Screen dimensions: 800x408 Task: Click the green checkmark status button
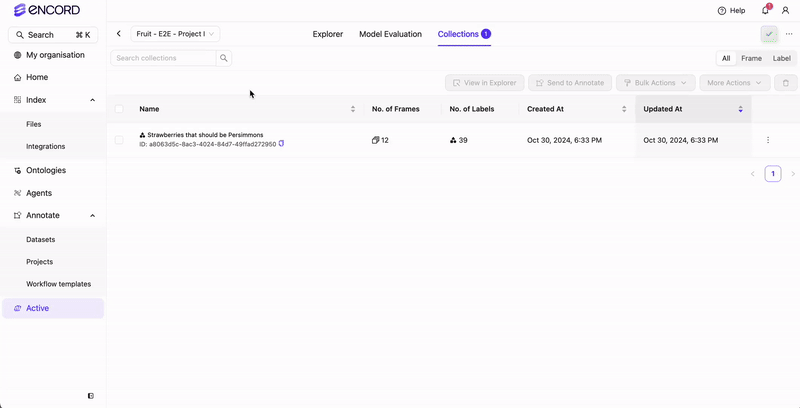769,34
